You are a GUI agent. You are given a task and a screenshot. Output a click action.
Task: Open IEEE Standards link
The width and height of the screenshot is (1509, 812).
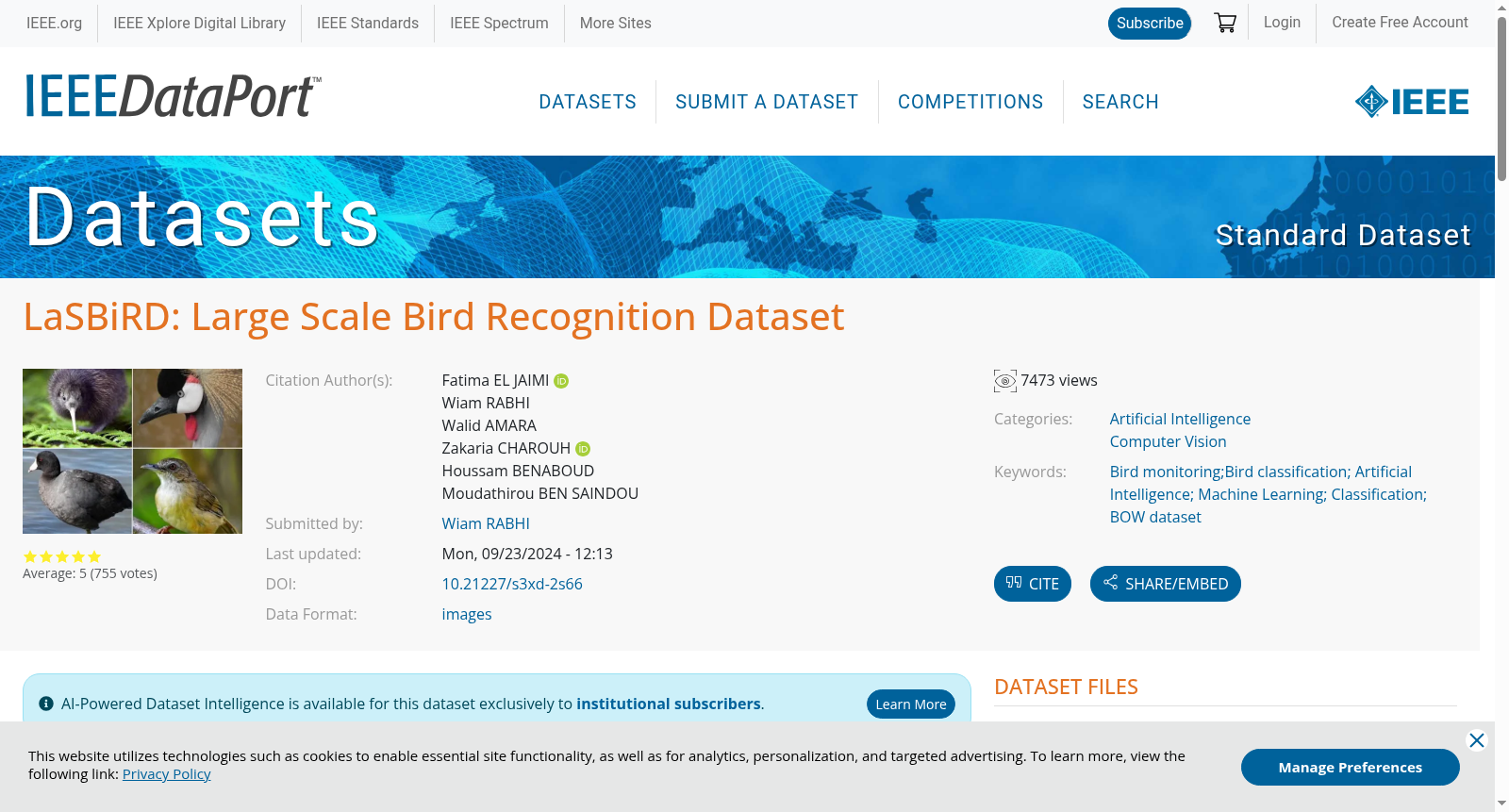(368, 23)
